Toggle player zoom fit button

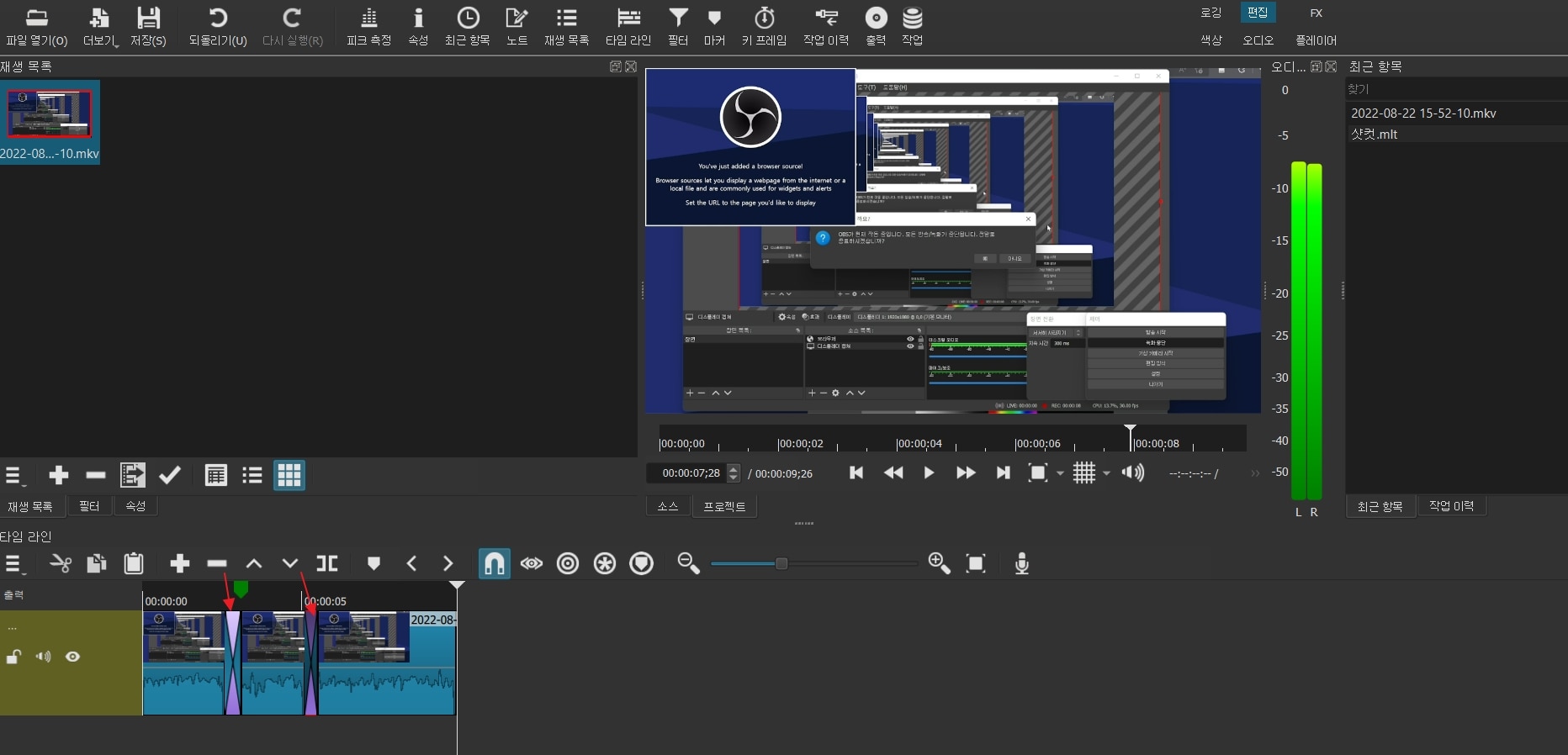click(1038, 473)
